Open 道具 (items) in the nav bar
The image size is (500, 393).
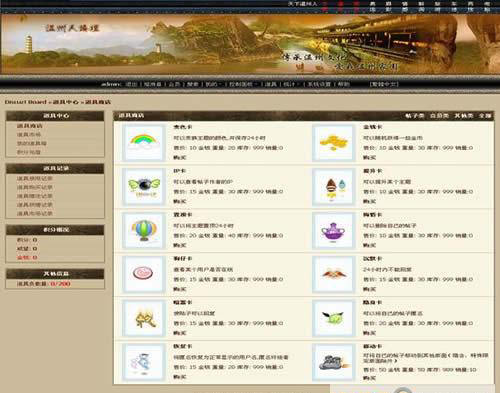point(271,84)
